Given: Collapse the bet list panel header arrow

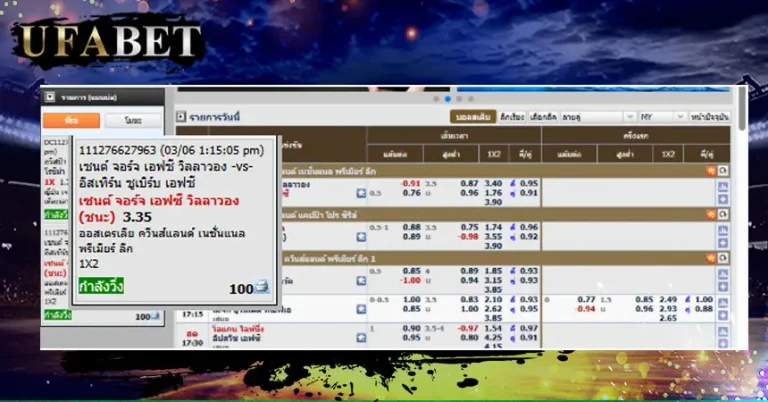Looking at the screenshot, I should pos(50,97).
